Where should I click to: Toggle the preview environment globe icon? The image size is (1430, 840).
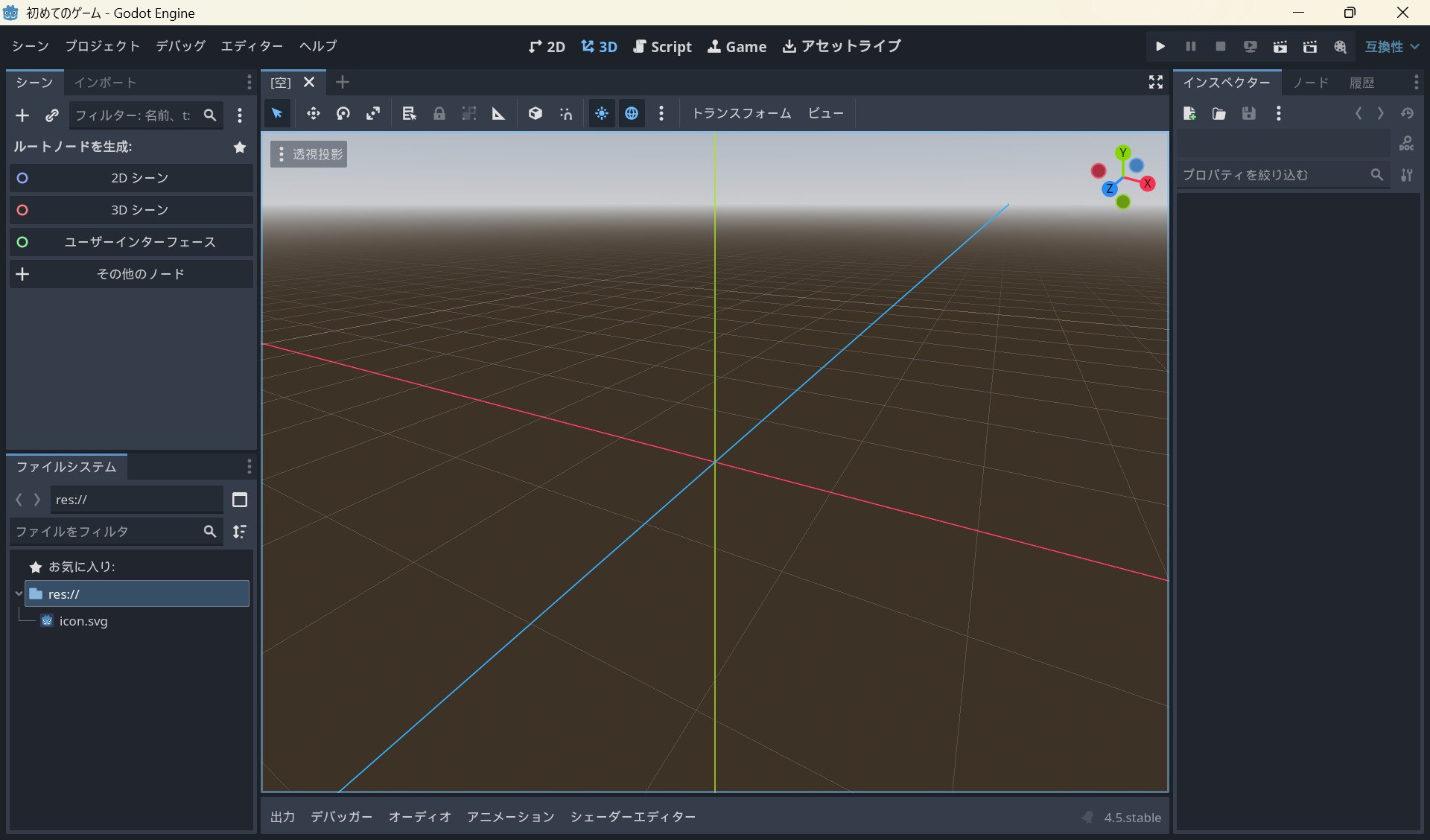pyautogui.click(x=632, y=113)
